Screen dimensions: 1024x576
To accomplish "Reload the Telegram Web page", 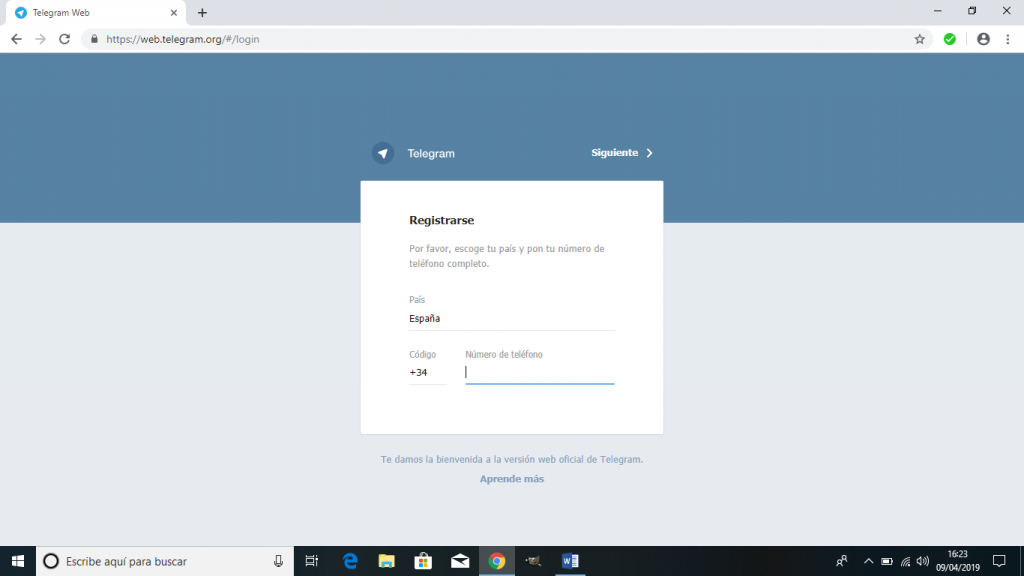I will 65,39.
